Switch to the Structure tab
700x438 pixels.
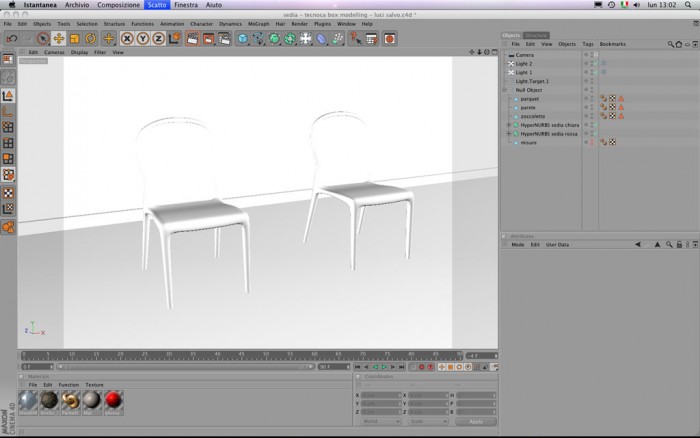click(x=536, y=35)
